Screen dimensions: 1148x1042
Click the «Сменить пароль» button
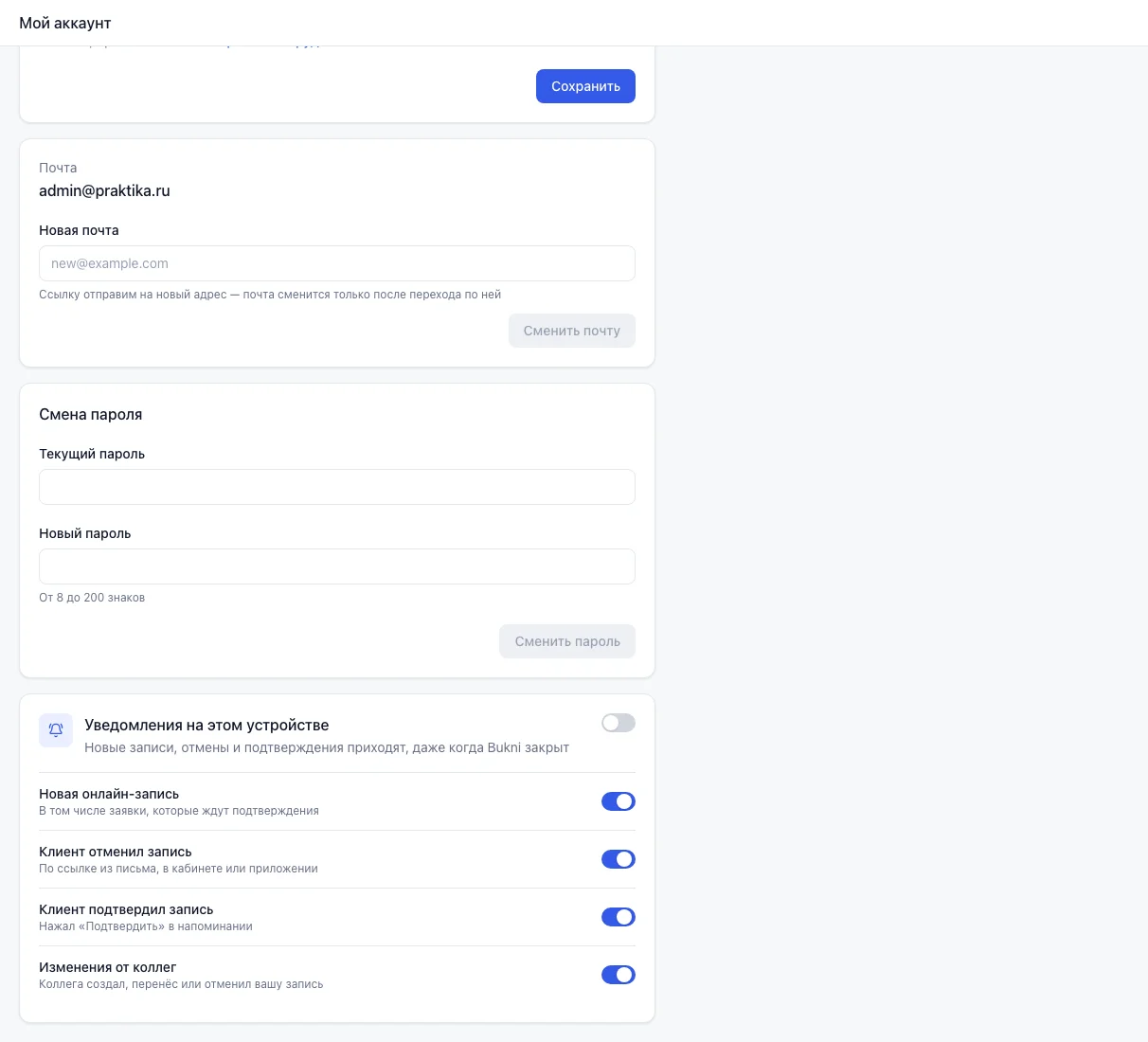pyautogui.click(x=567, y=641)
